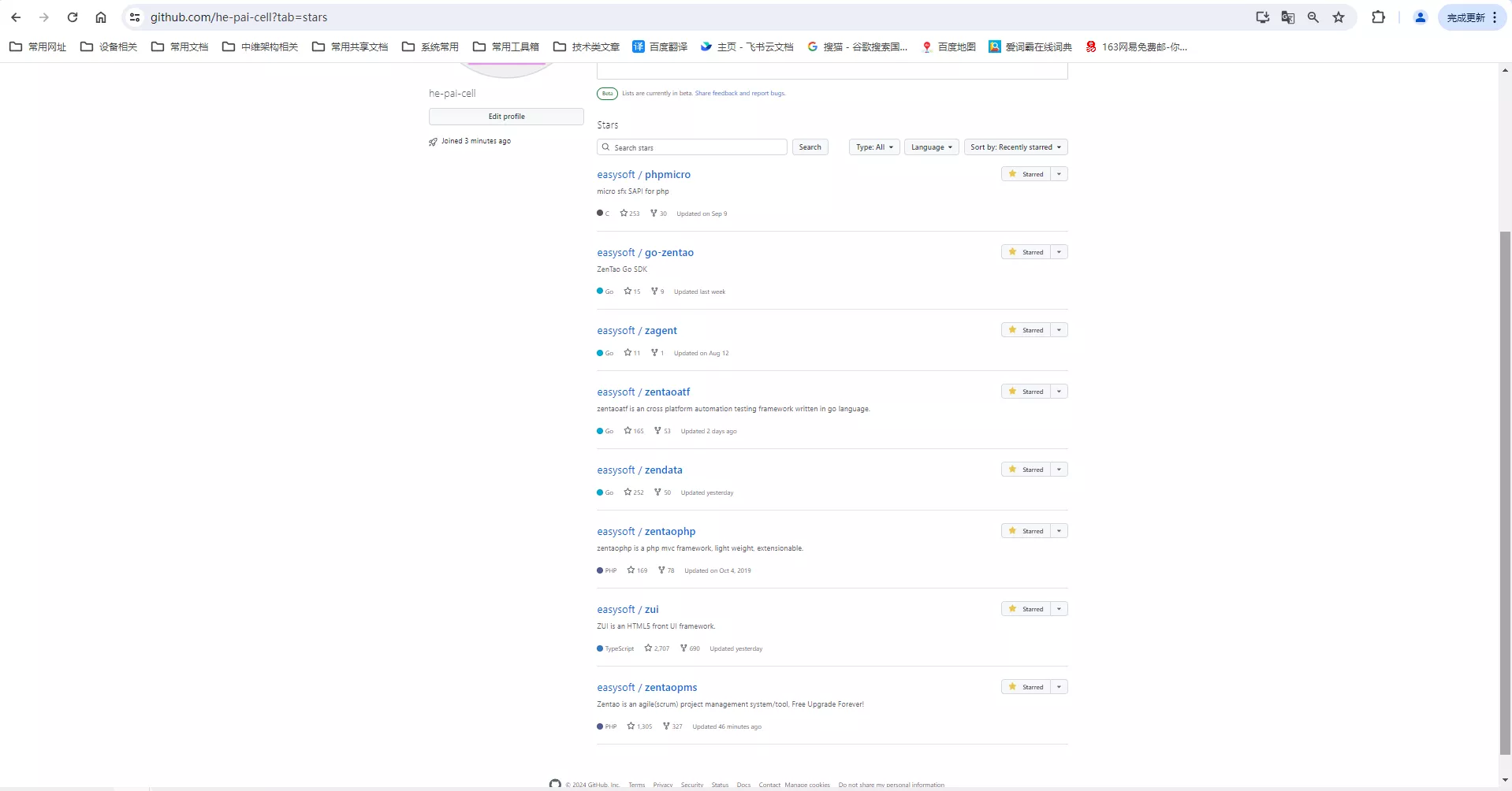Open easysoft / go-zentao repository link
The image size is (1512, 791).
[645, 253]
